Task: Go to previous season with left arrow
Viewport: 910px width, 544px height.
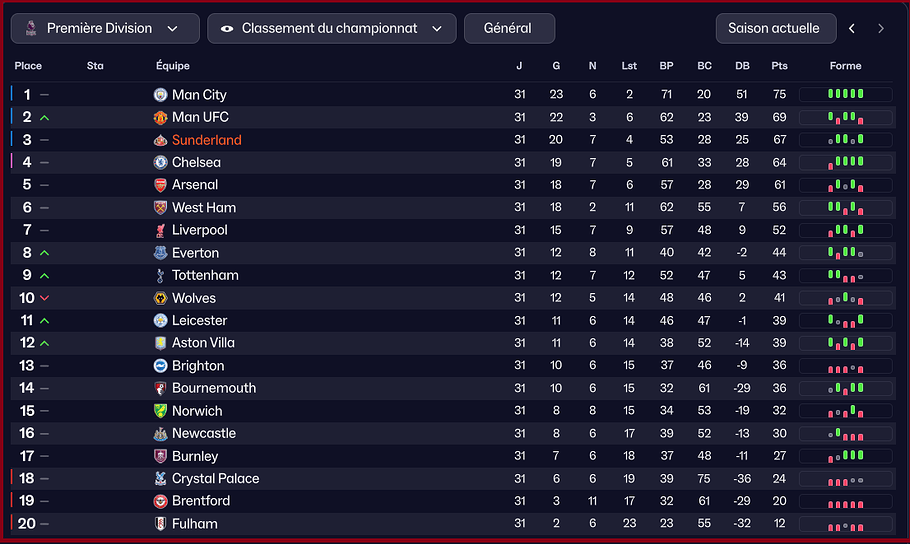Action: coord(852,29)
